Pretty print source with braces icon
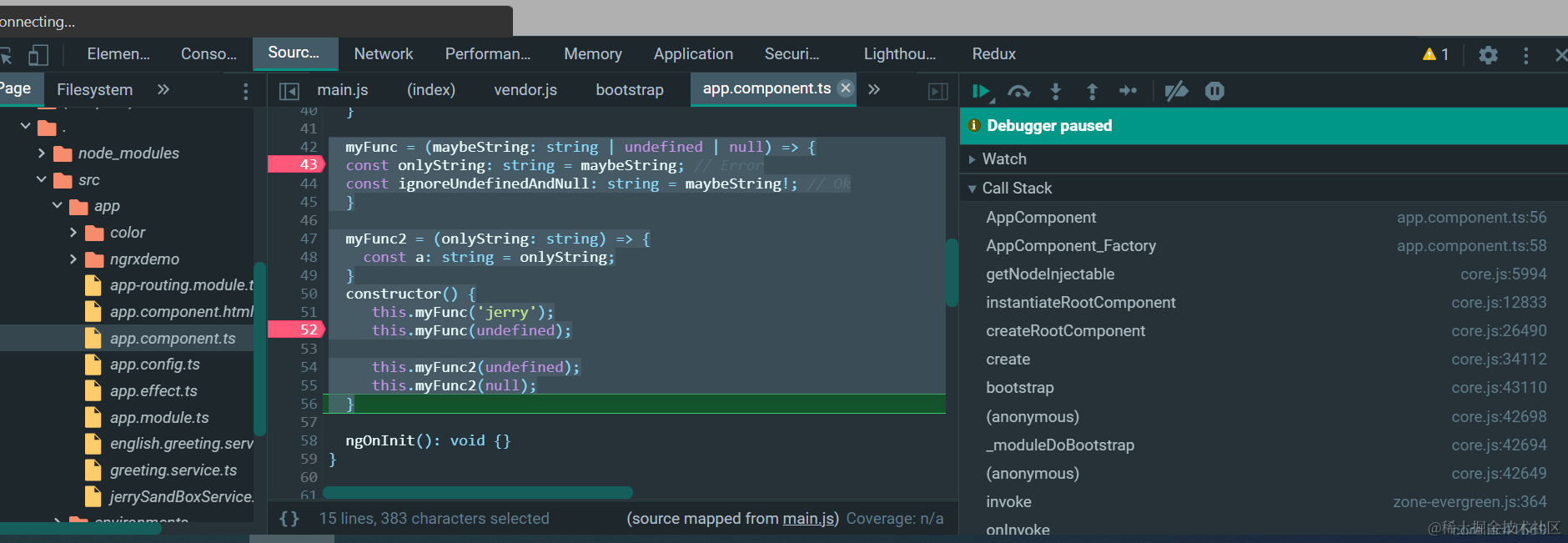This screenshot has width=1568, height=543. click(x=289, y=519)
